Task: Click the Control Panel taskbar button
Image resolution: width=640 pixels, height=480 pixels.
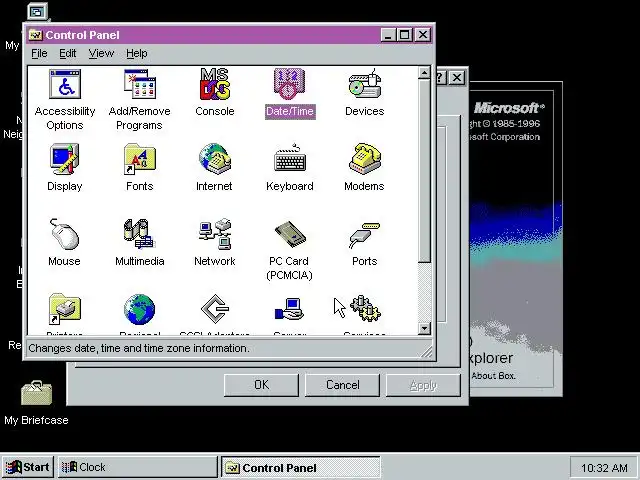Action: [300, 467]
